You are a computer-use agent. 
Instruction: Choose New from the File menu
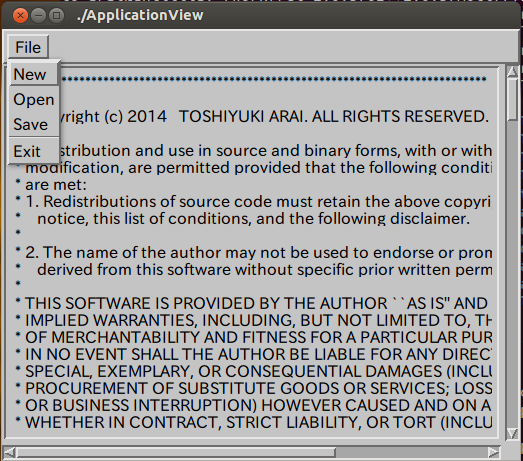click(x=33, y=74)
